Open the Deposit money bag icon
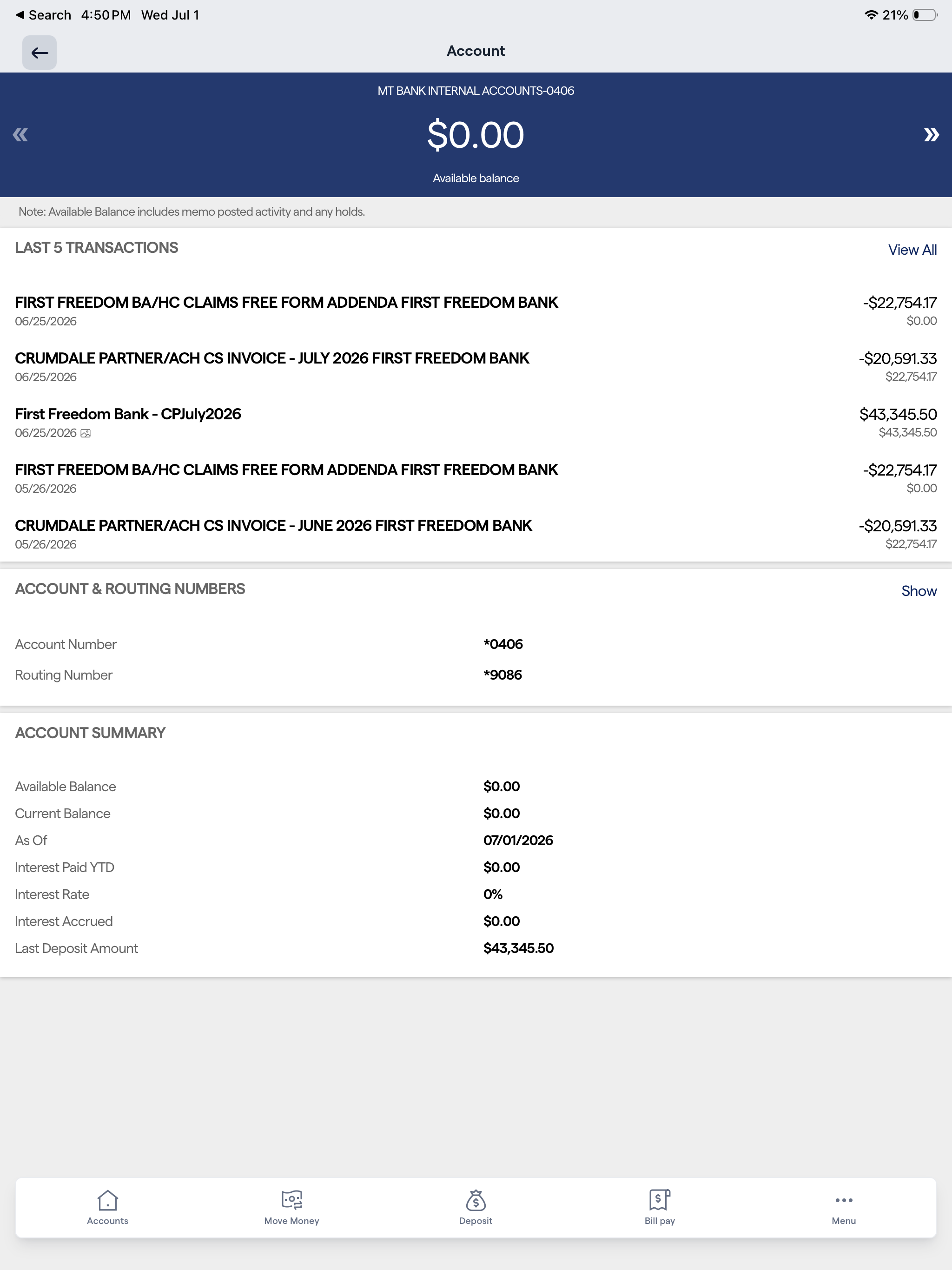Image resolution: width=952 pixels, height=1270 pixels. 476,1199
